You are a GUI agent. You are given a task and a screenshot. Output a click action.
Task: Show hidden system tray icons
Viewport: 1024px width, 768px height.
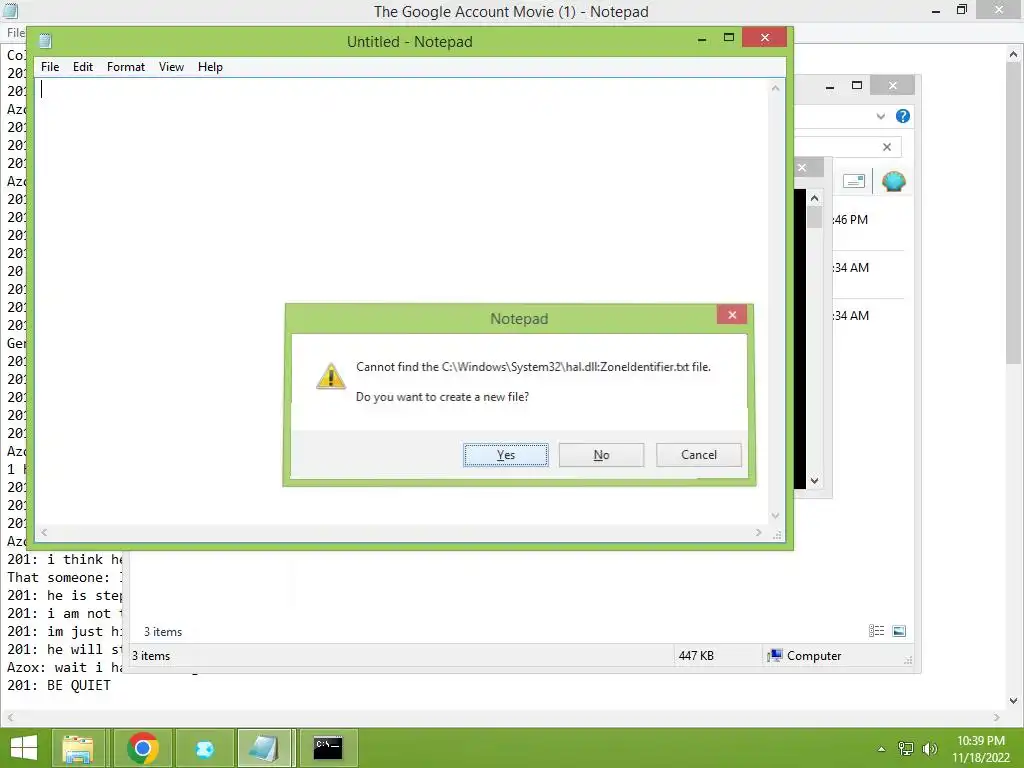882,749
